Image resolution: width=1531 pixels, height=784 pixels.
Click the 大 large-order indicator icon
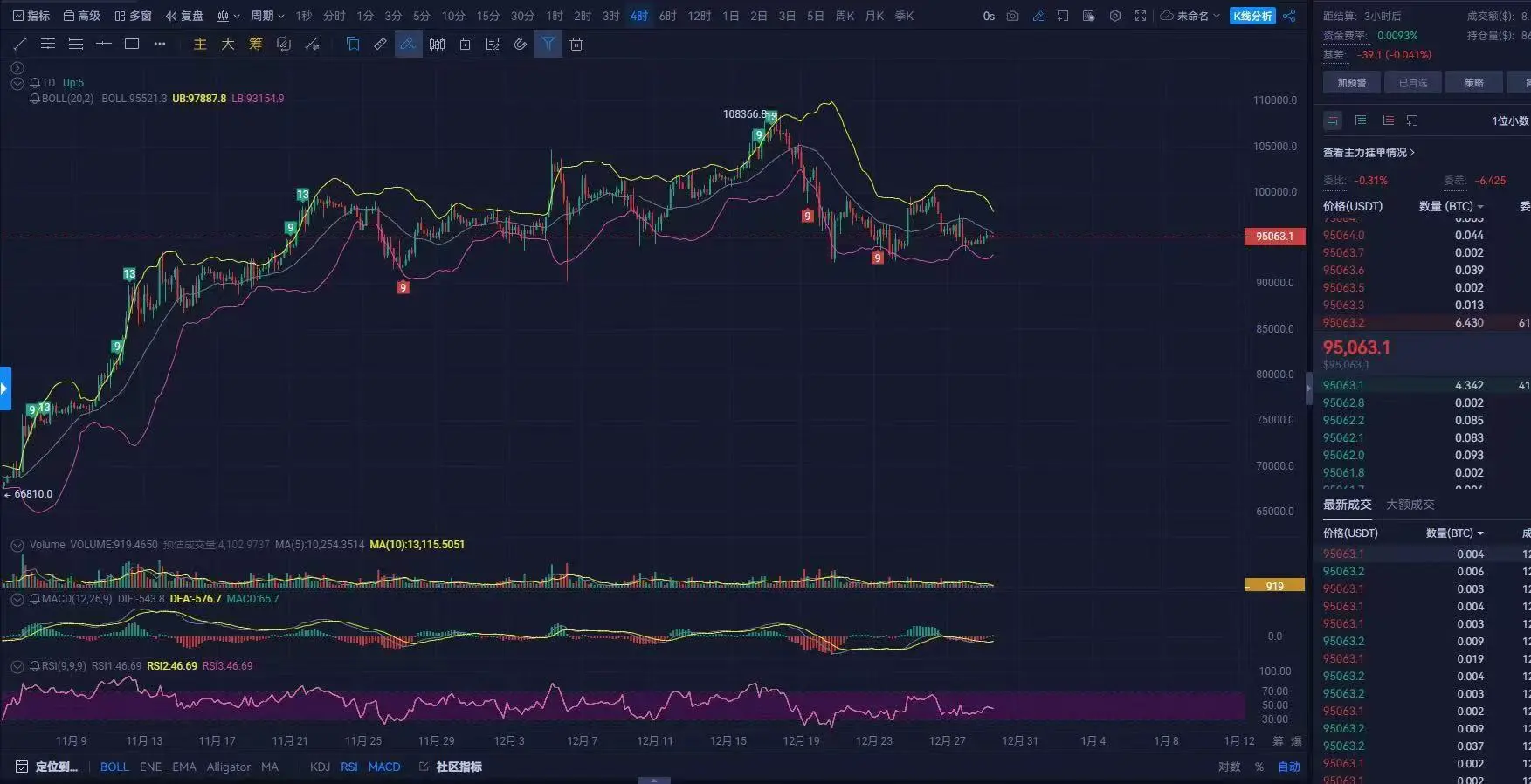coord(228,44)
